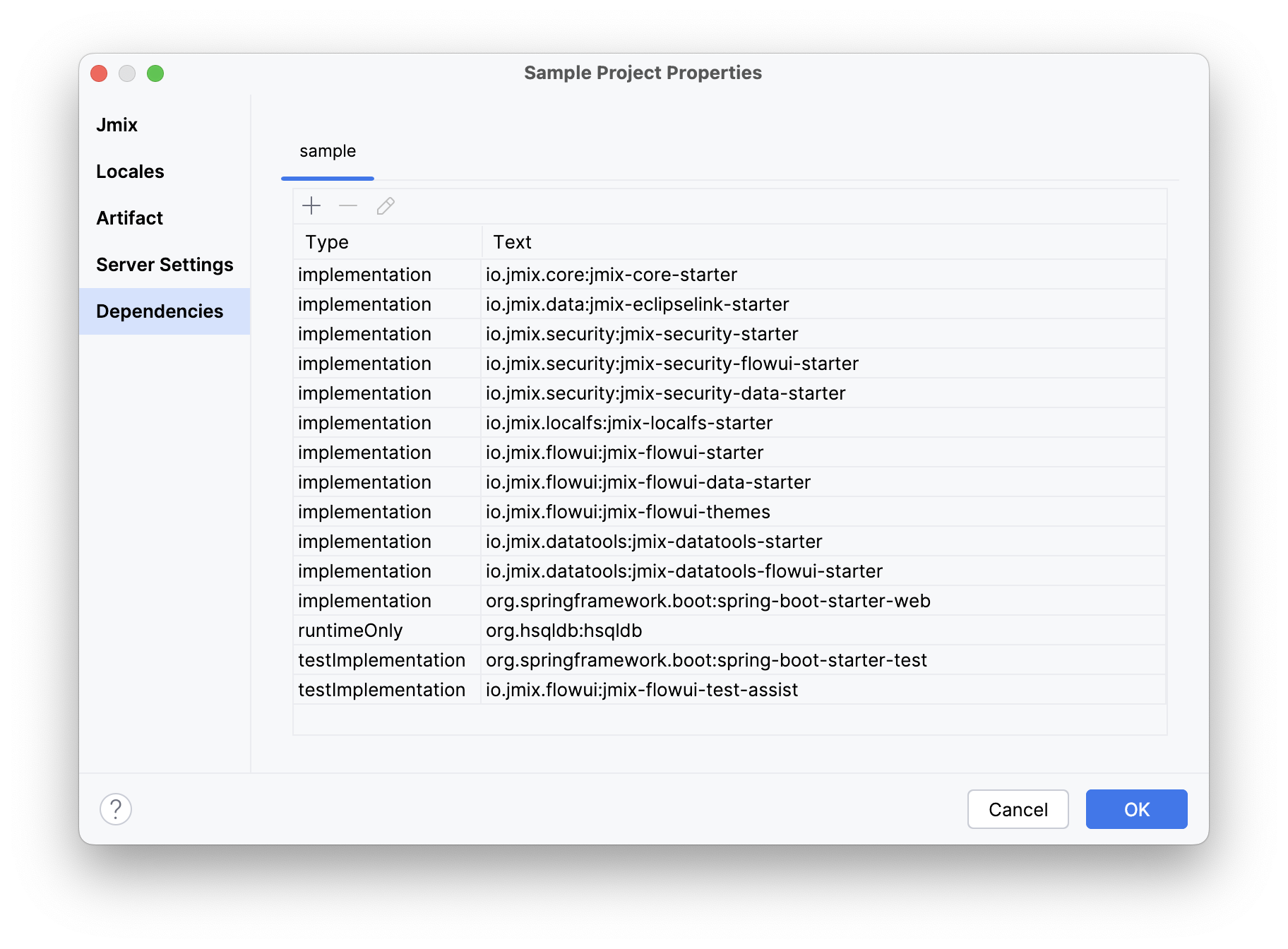
Task: Select the Dependencies sidebar entry
Action: 159,311
